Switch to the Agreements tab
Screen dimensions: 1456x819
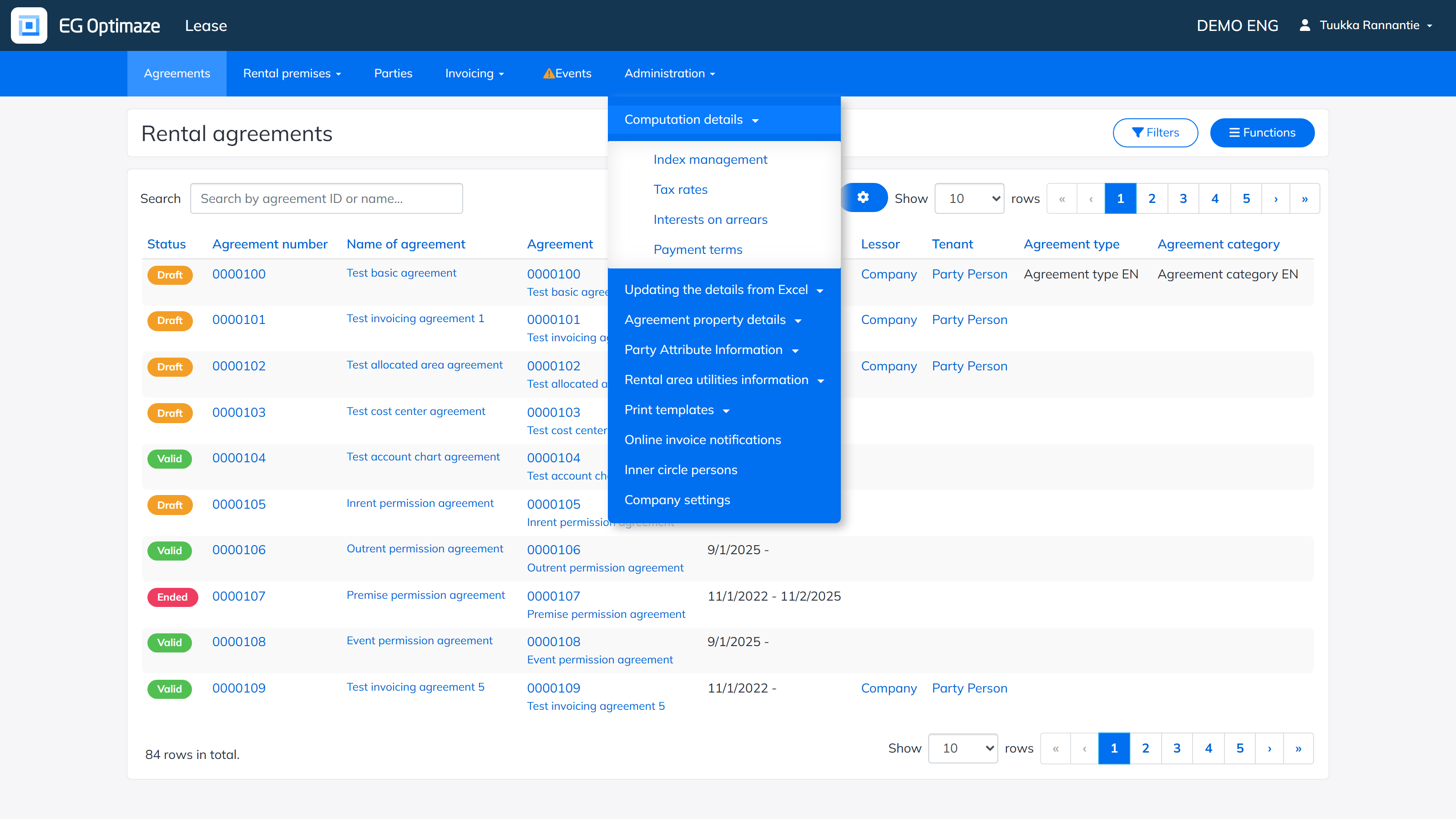[x=177, y=73]
